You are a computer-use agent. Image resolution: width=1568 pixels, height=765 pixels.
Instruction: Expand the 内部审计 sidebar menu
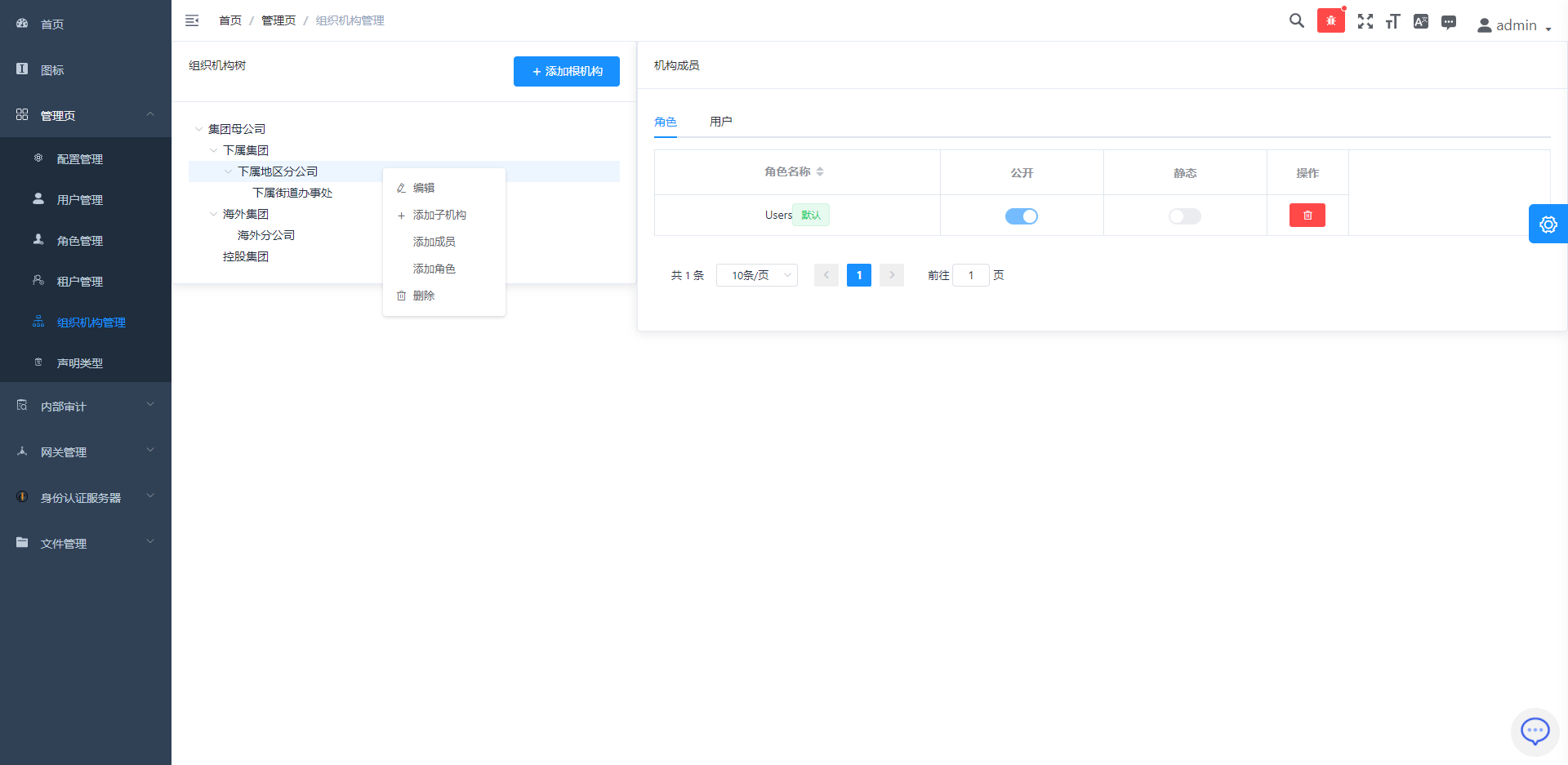point(86,406)
